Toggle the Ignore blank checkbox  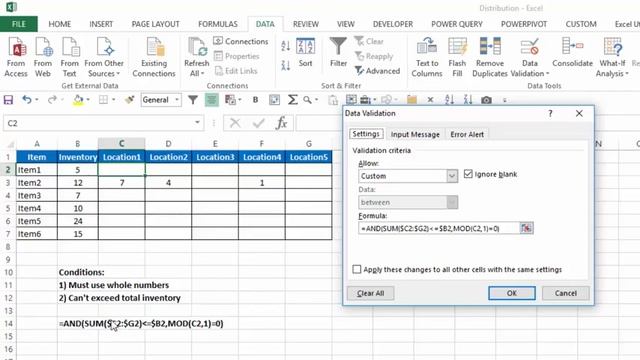click(x=468, y=174)
